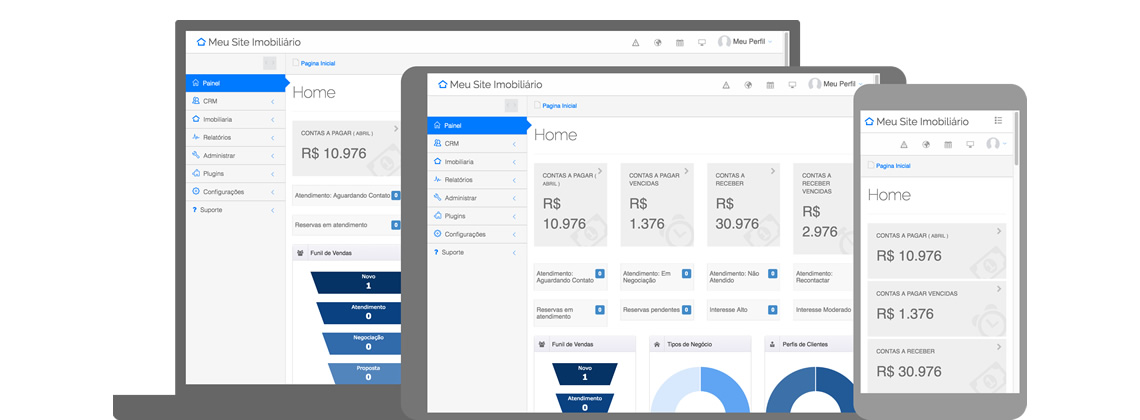Click the Meu Site Imobiliário title on tablet

[x=495, y=85]
